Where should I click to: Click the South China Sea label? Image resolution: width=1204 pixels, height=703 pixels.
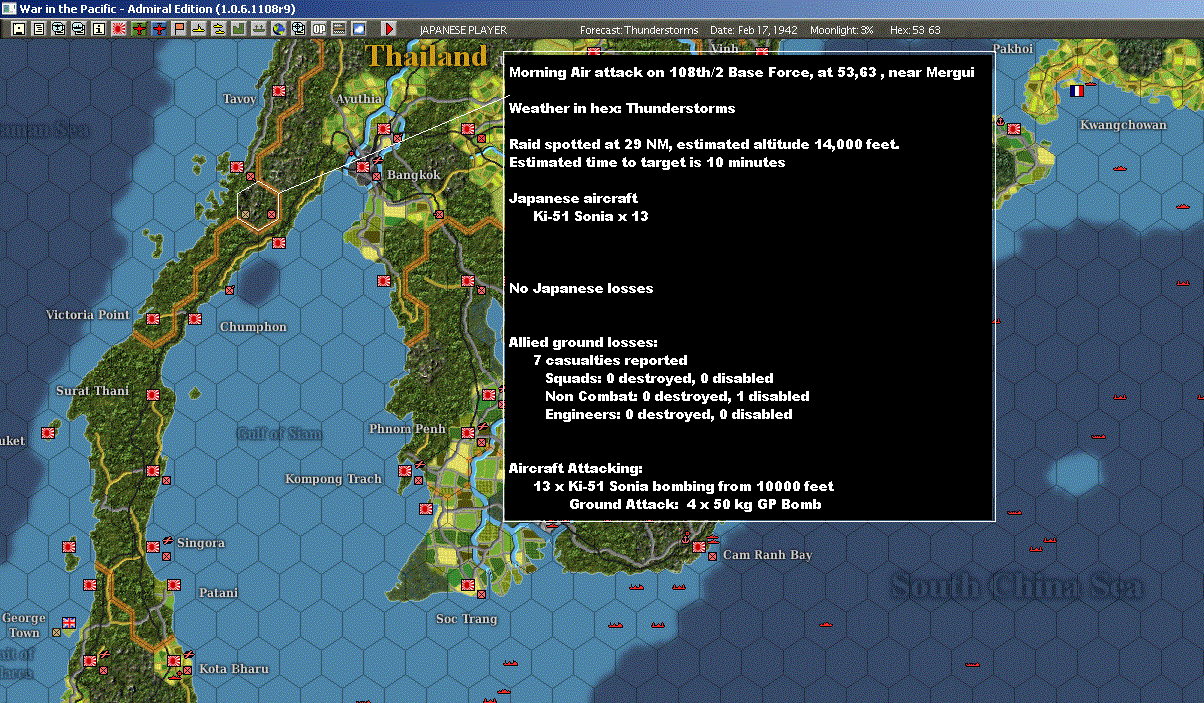click(x=1017, y=585)
